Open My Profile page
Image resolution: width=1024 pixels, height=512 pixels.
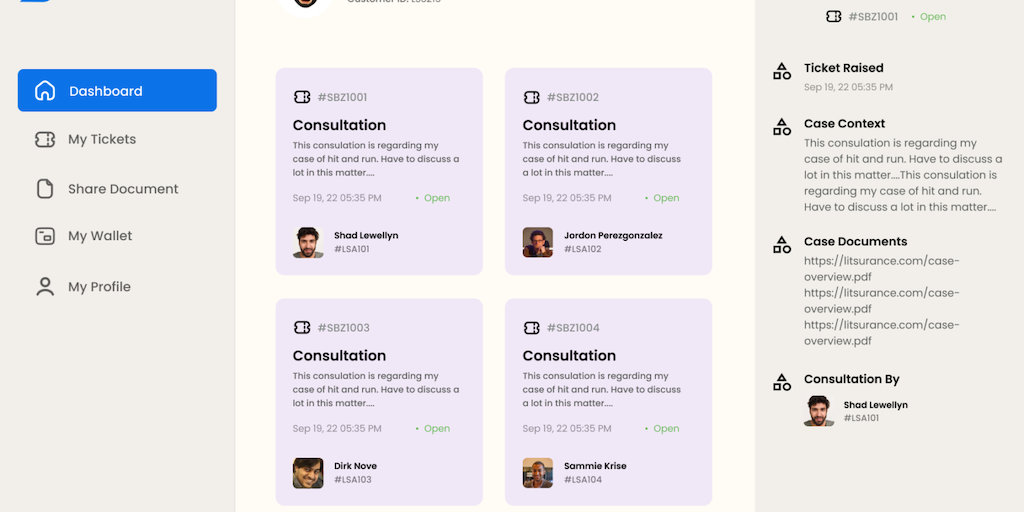click(x=99, y=287)
